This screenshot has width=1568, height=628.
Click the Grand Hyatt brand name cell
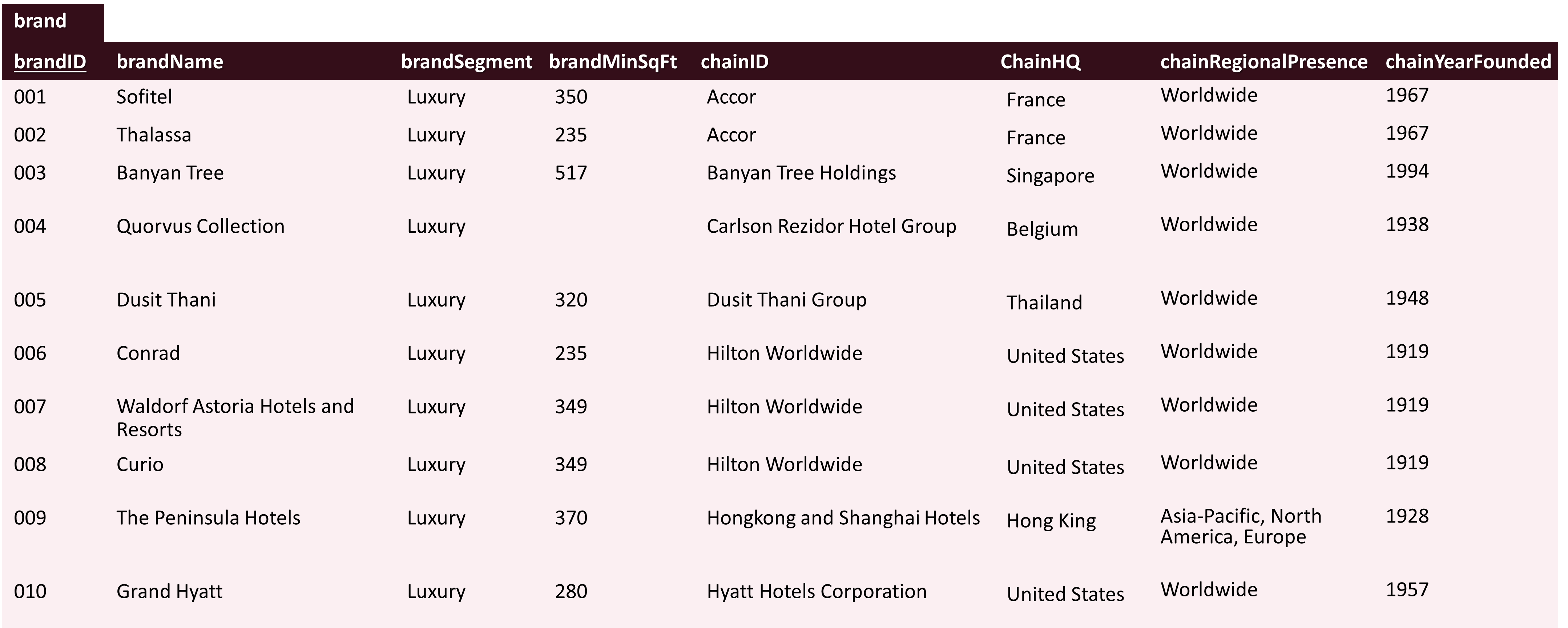coord(169,591)
